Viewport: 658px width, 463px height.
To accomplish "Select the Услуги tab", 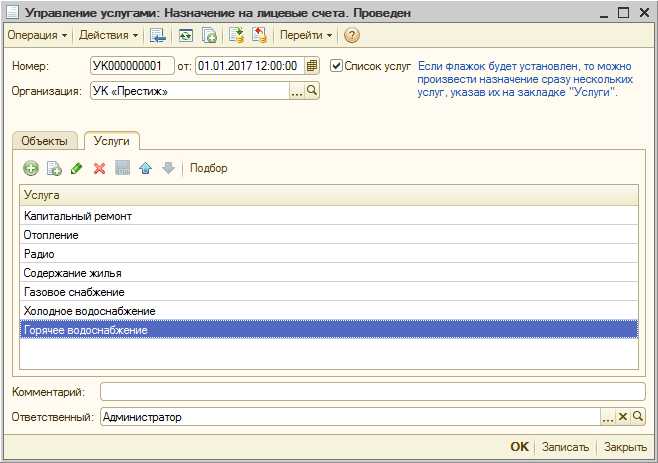I will (112, 141).
